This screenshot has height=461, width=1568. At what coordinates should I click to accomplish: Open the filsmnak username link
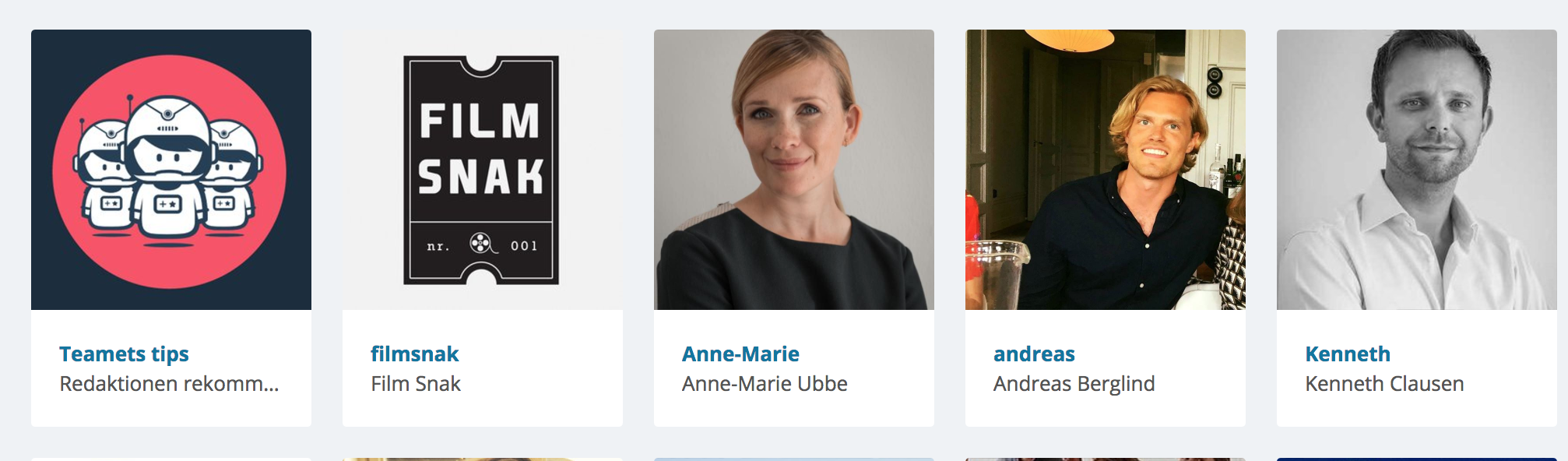coord(414,354)
